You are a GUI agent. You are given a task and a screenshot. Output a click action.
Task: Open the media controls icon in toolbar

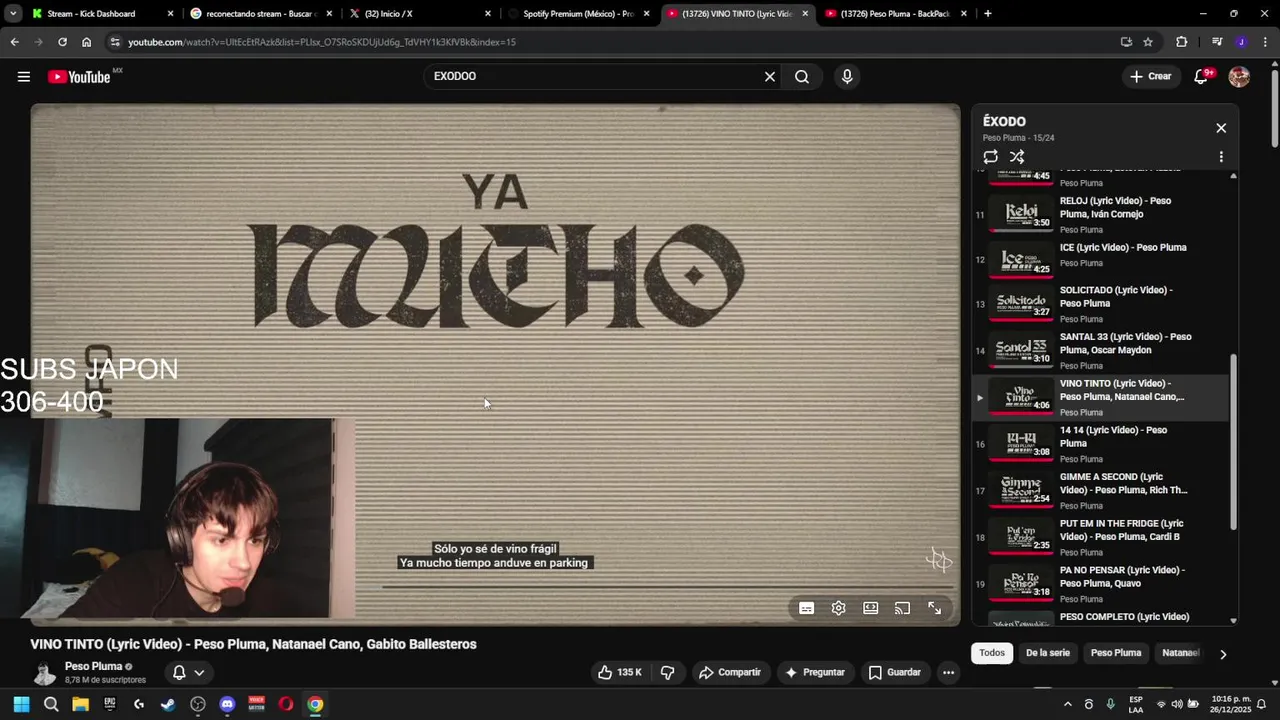click(1217, 42)
